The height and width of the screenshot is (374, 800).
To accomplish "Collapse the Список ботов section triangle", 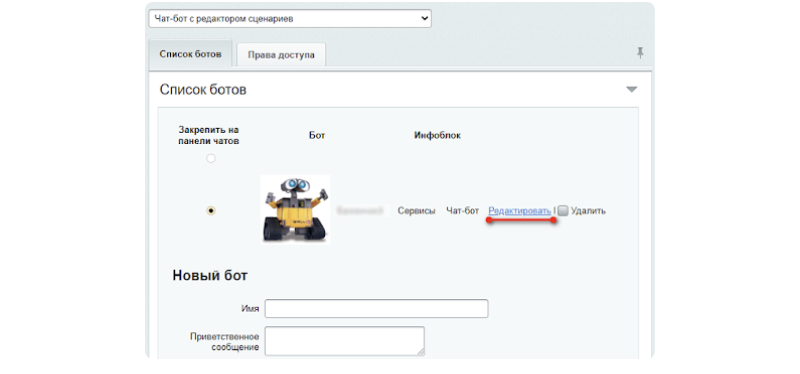I will coord(632,90).
